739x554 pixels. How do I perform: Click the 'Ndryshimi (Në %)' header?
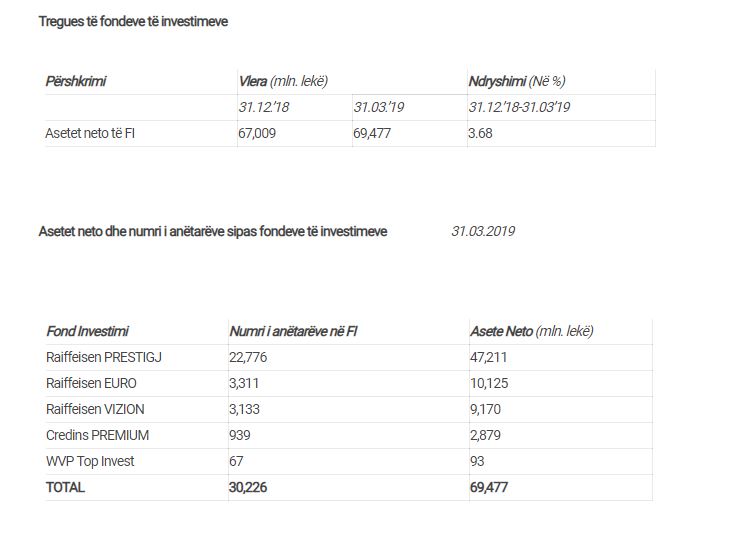tap(516, 81)
